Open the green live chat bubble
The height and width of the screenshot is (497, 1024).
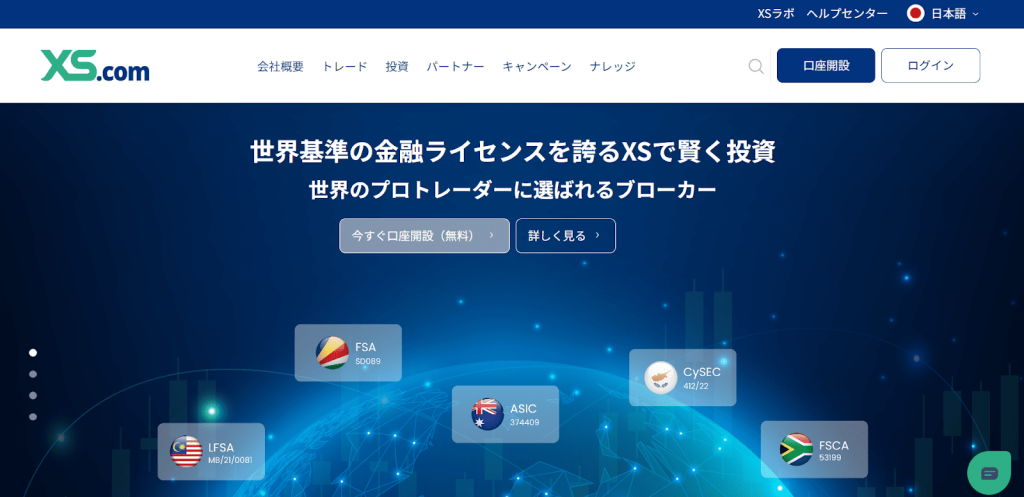(x=989, y=472)
